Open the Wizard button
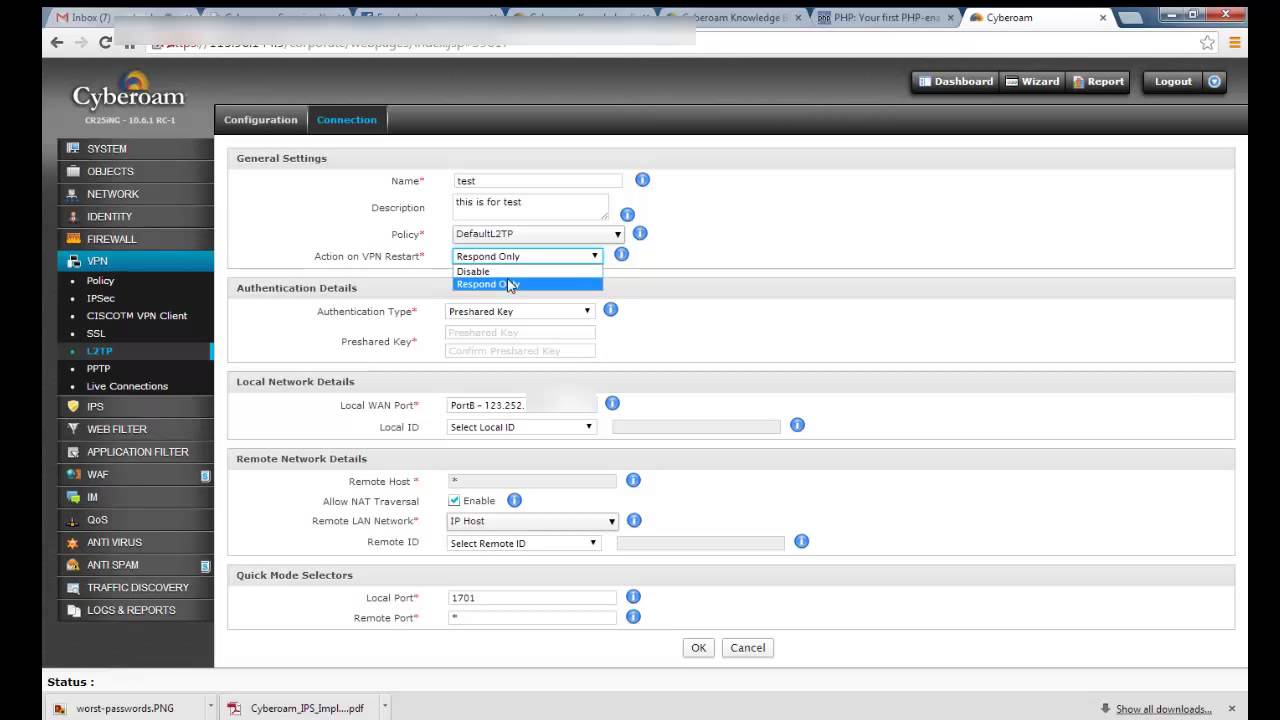1280x720 pixels. pyautogui.click(x=1032, y=82)
